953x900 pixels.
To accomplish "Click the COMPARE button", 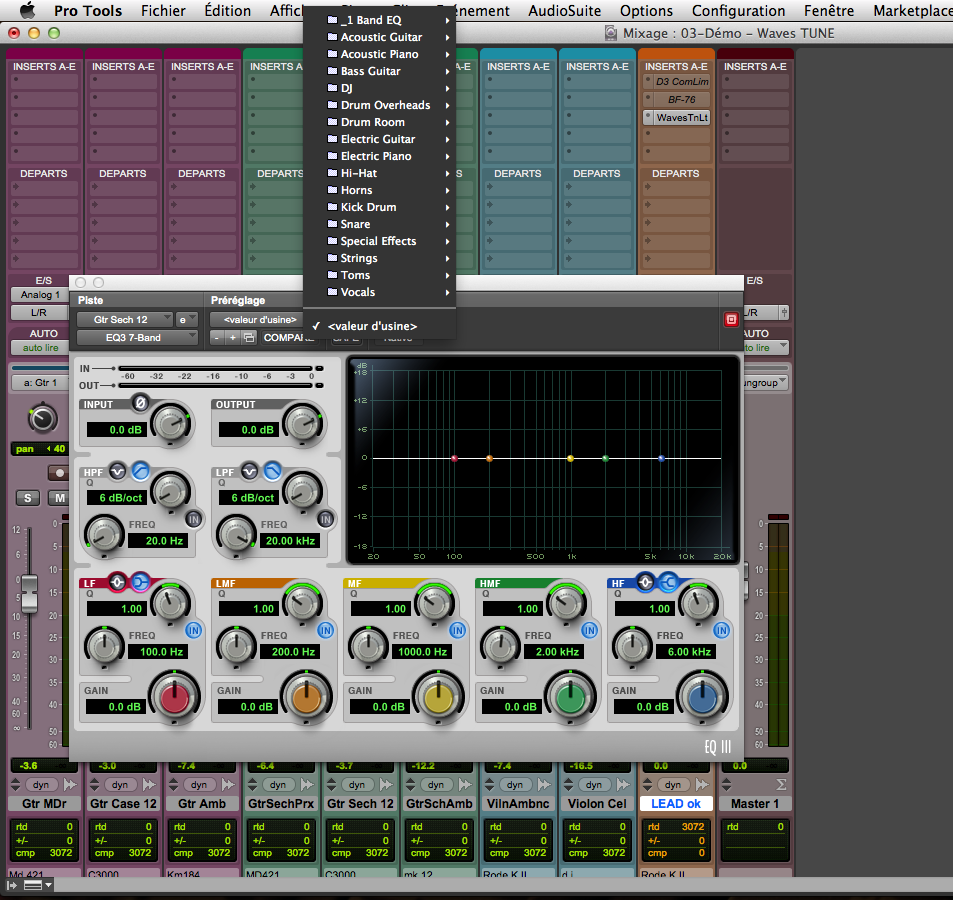I will pyautogui.click(x=288, y=338).
